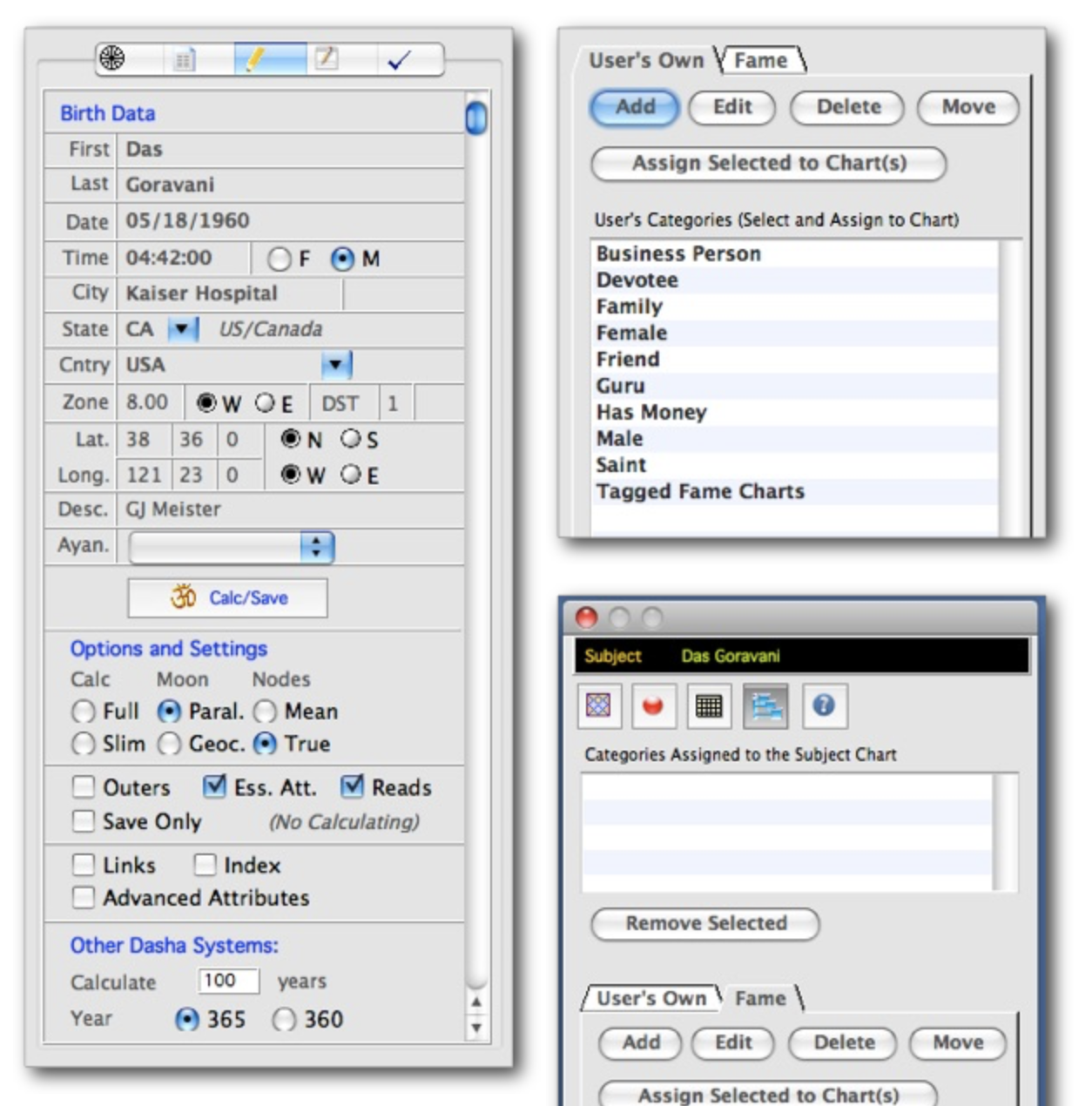Open the chart grid icon under Subject
The image size is (1092, 1106).
tap(598, 705)
